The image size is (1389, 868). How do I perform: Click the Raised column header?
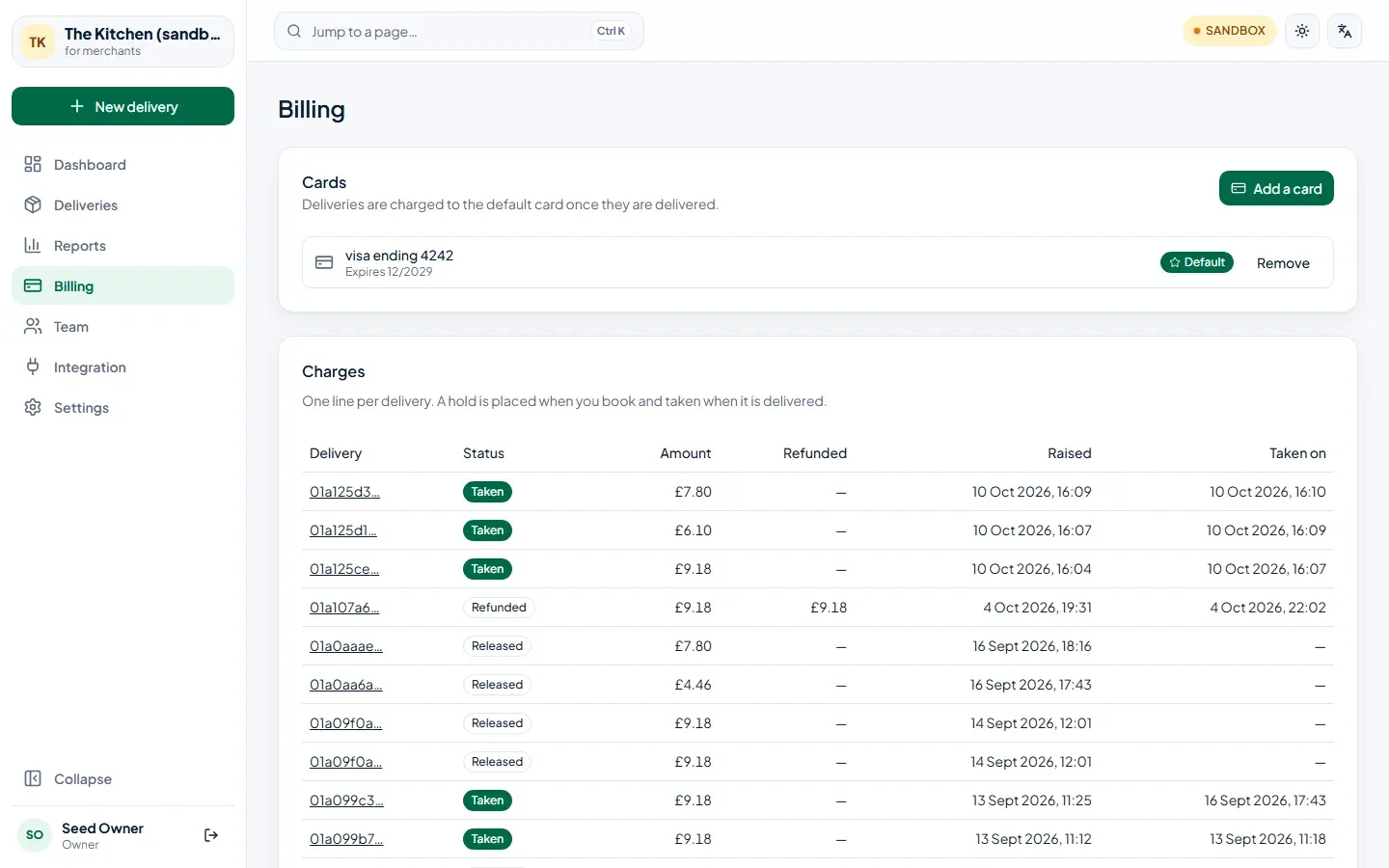pos(1070,453)
